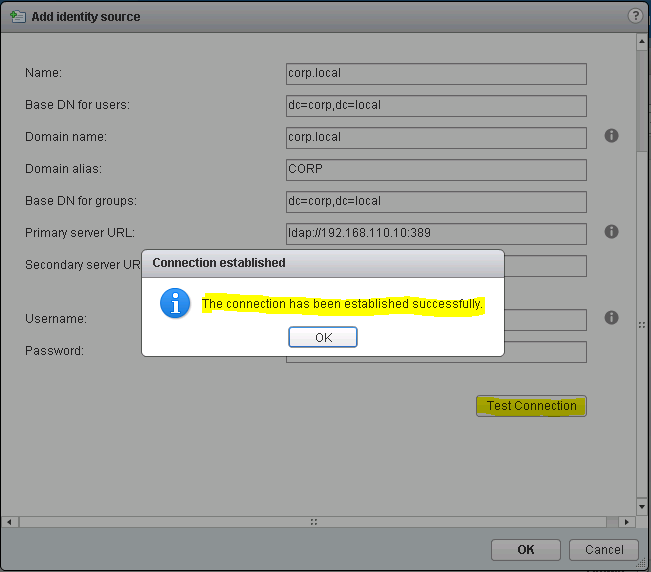Click the info icon beside Username

[x=611, y=318]
